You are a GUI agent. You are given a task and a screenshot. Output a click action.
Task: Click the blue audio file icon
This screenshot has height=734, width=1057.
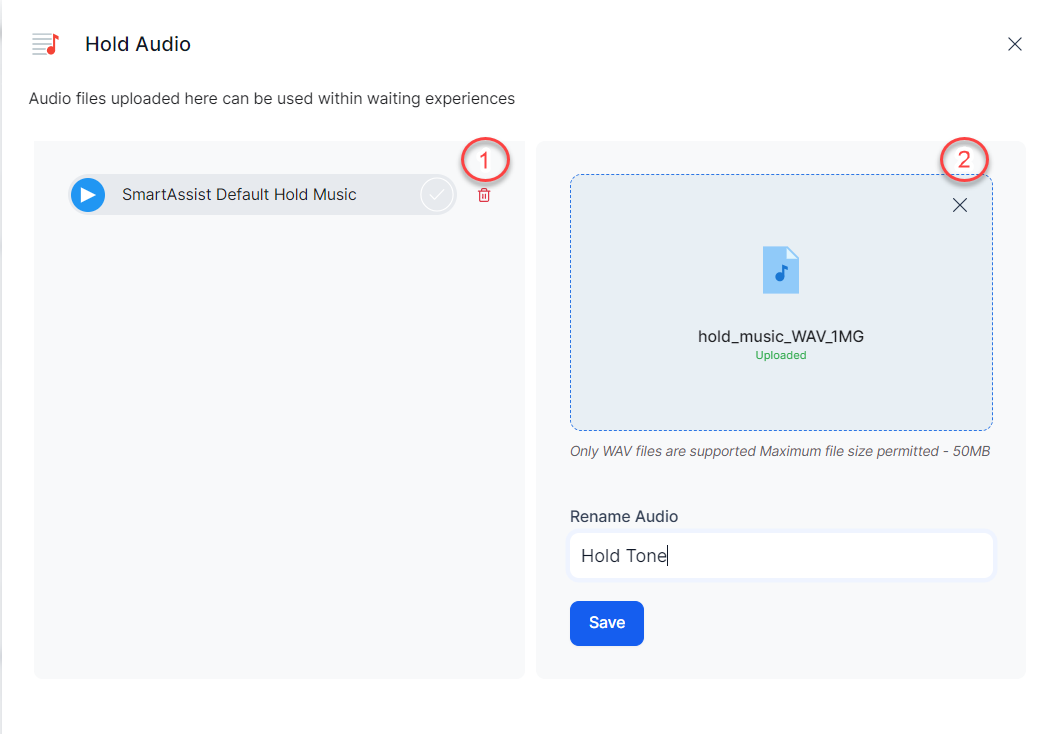[x=781, y=270]
